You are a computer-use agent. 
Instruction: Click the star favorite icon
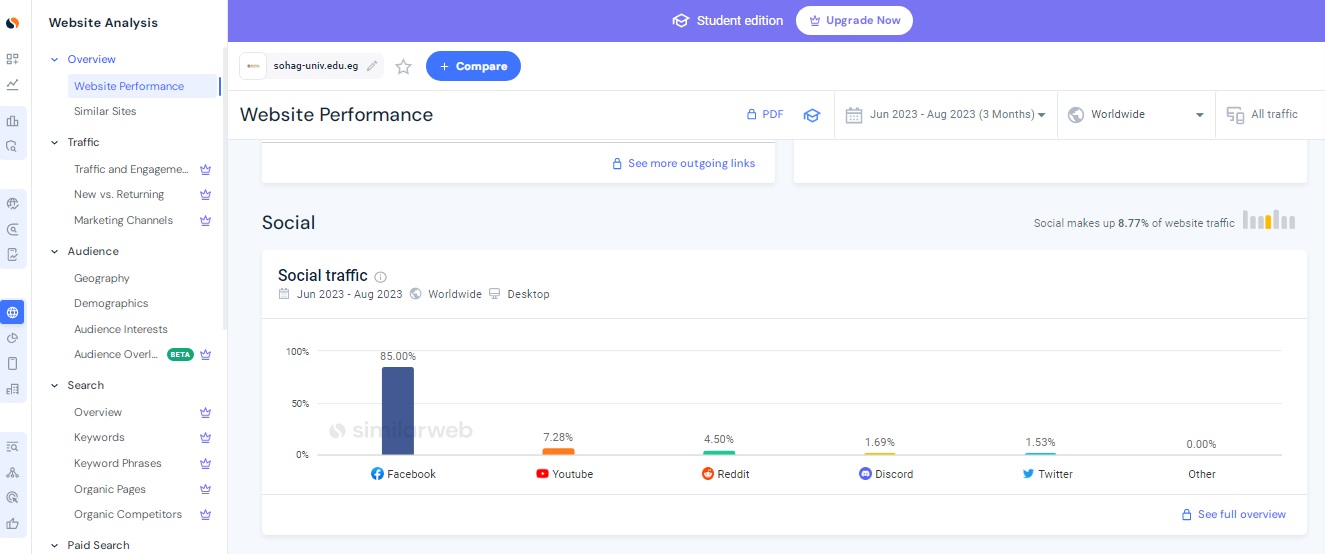click(403, 67)
